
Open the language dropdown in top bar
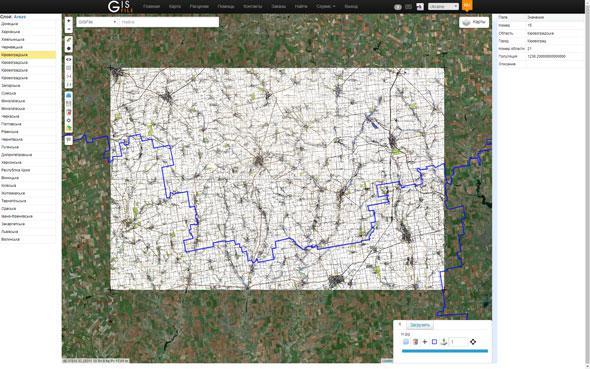443,6
